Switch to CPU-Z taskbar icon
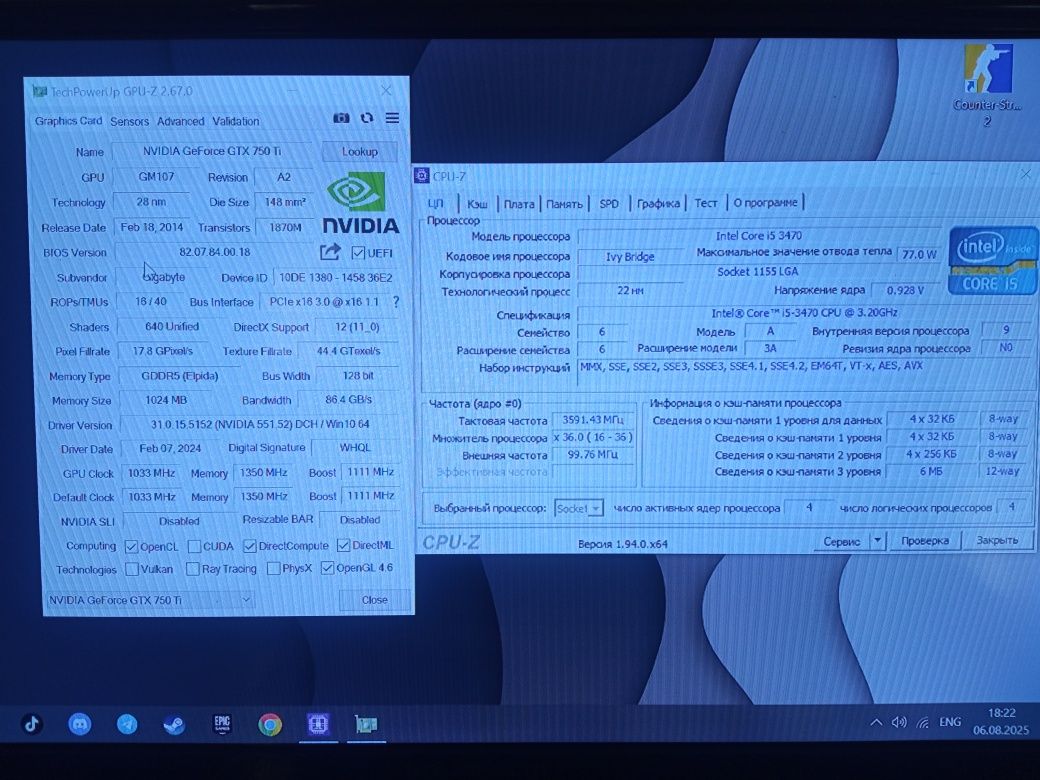 (318, 724)
